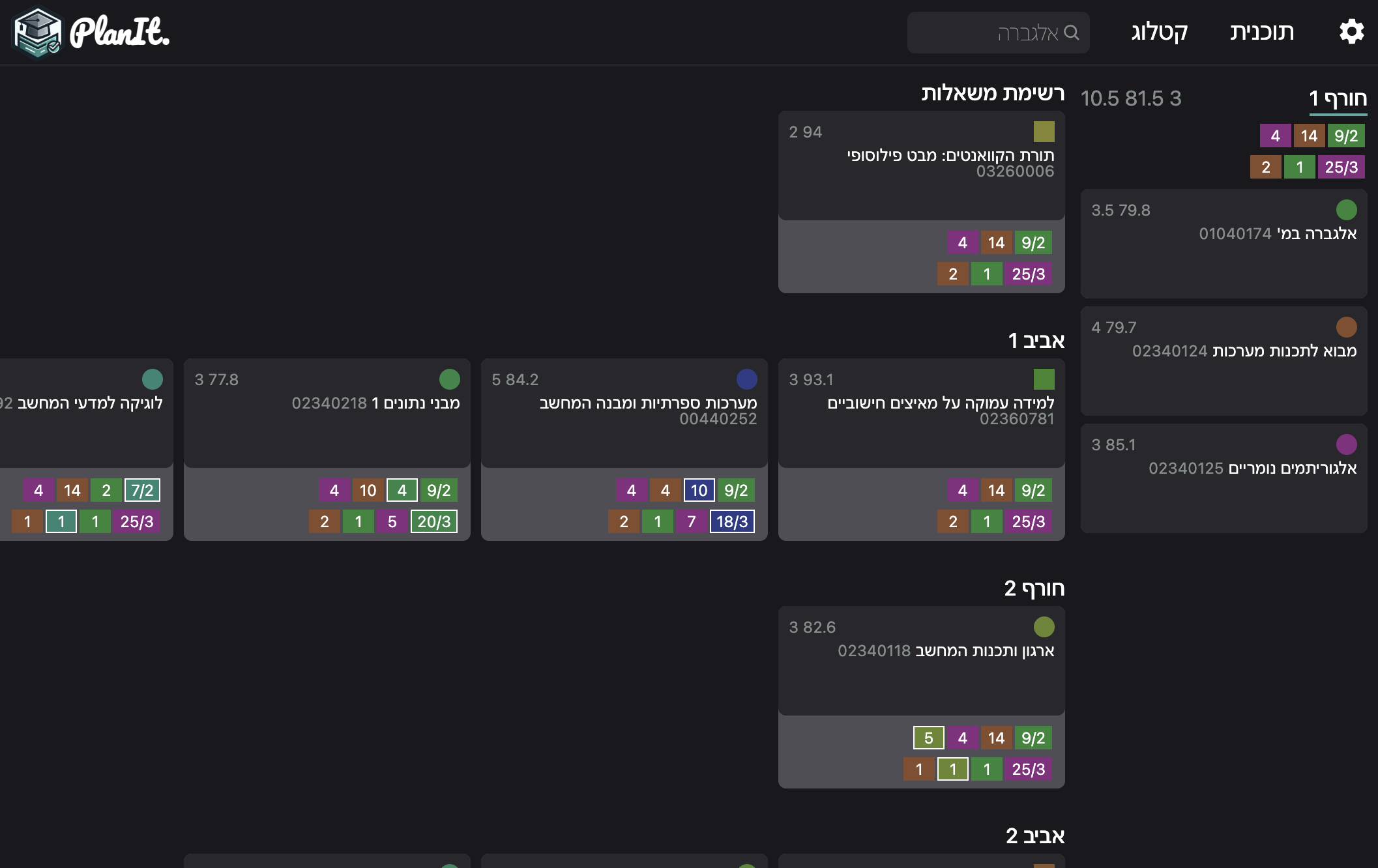Click outlined 18/3 badge on מערכות ספרתיות card

point(731,521)
